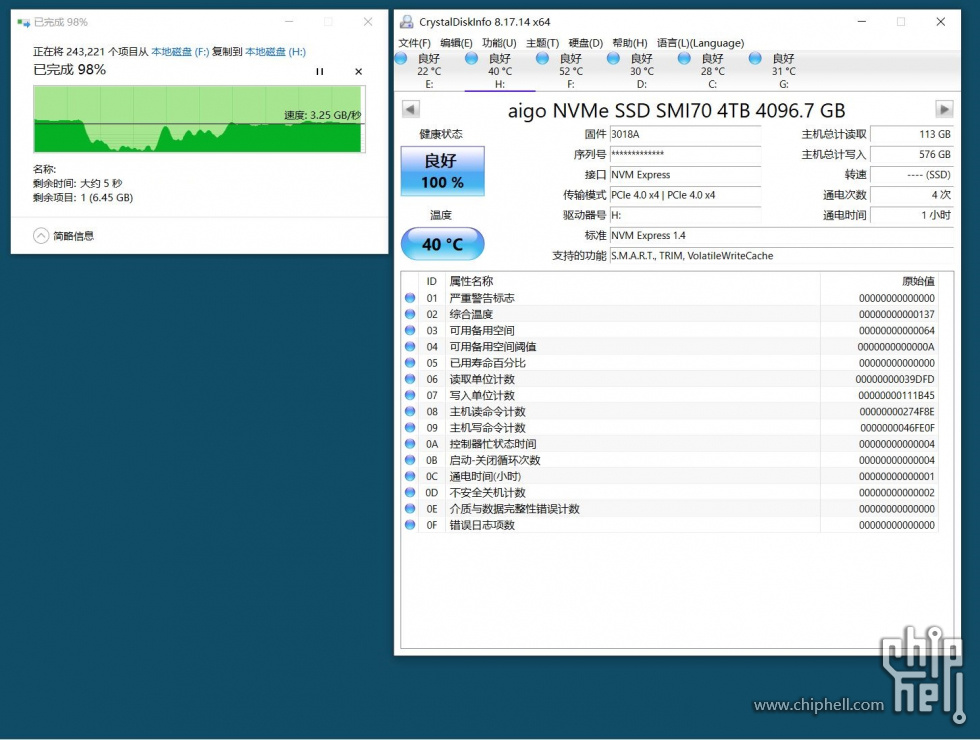This screenshot has height=740, width=980.
Task: Click the ID column header
Action: pyautogui.click(x=431, y=282)
